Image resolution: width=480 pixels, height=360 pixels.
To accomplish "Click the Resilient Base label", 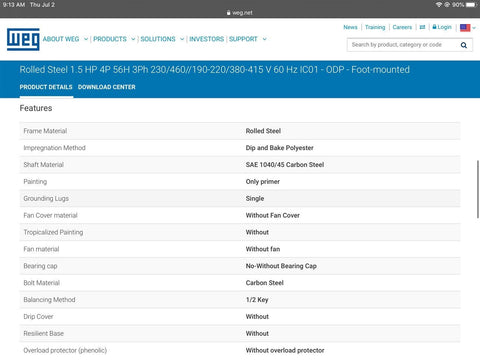I will pyautogui.click(x=43, y=333).
